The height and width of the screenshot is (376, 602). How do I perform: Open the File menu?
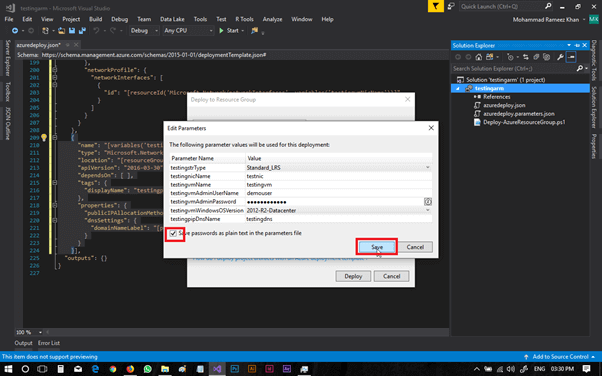[8, 19]
